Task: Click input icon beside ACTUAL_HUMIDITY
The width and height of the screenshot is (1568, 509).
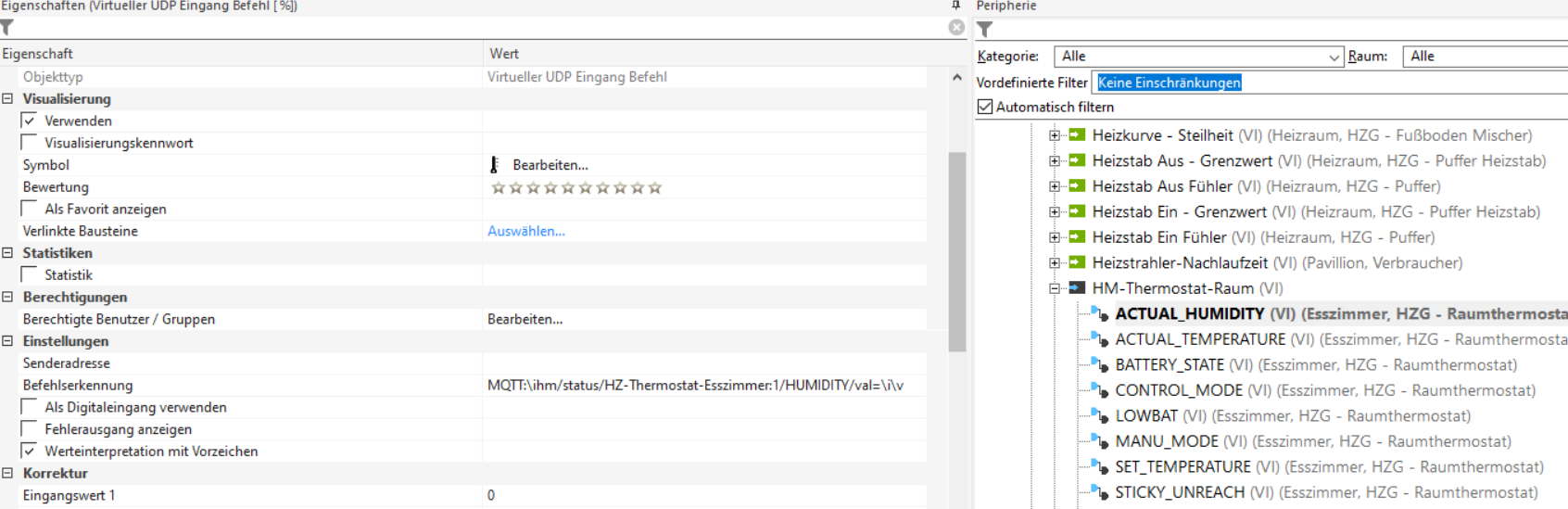Action: pos(1100,314)
